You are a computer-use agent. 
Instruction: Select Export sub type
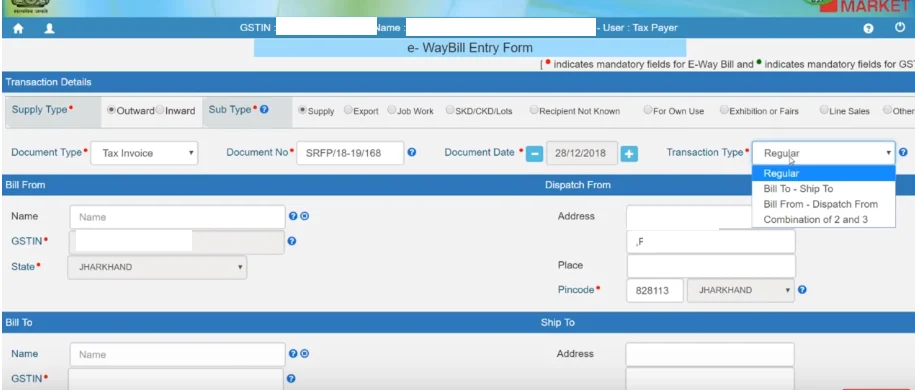click(348, 110)
